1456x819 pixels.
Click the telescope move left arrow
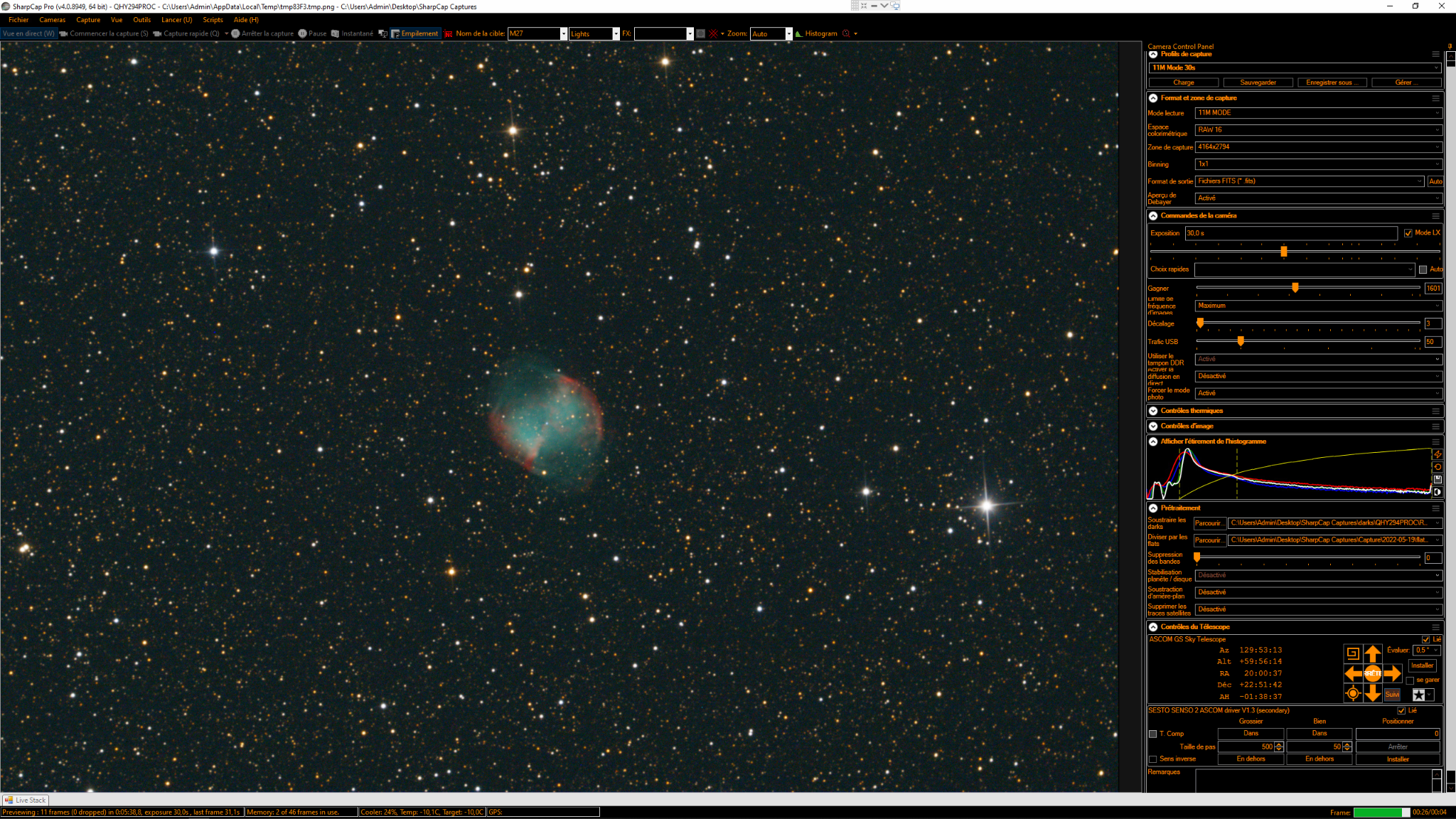pos(1353,673)
